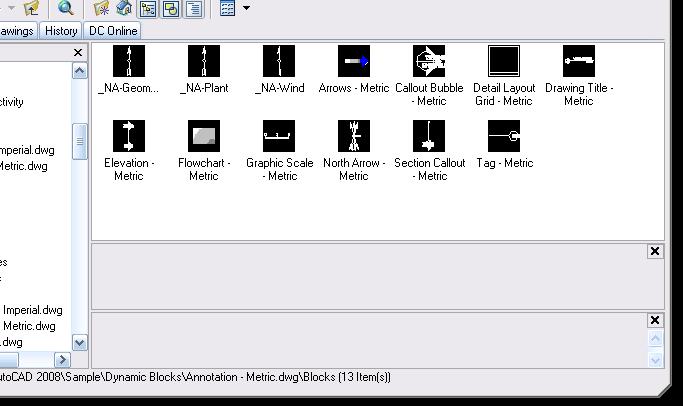683x406 pixels.
Task: Switch to the DC Online tab
Action: click(x=113, y=31)
